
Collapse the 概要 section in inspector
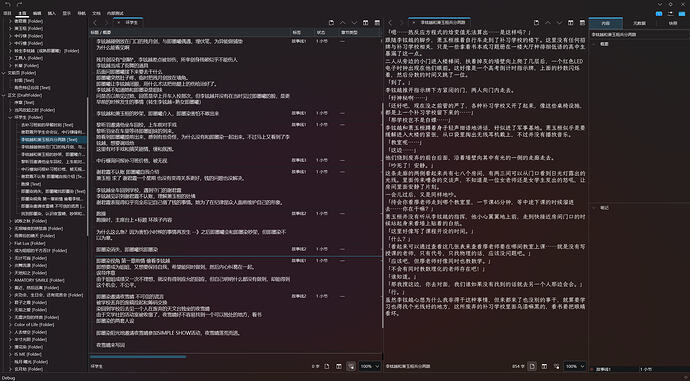[594, 44]
